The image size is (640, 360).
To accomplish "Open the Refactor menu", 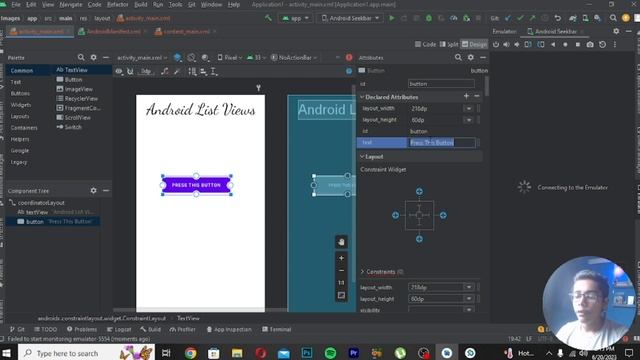I will coord(118,4).
